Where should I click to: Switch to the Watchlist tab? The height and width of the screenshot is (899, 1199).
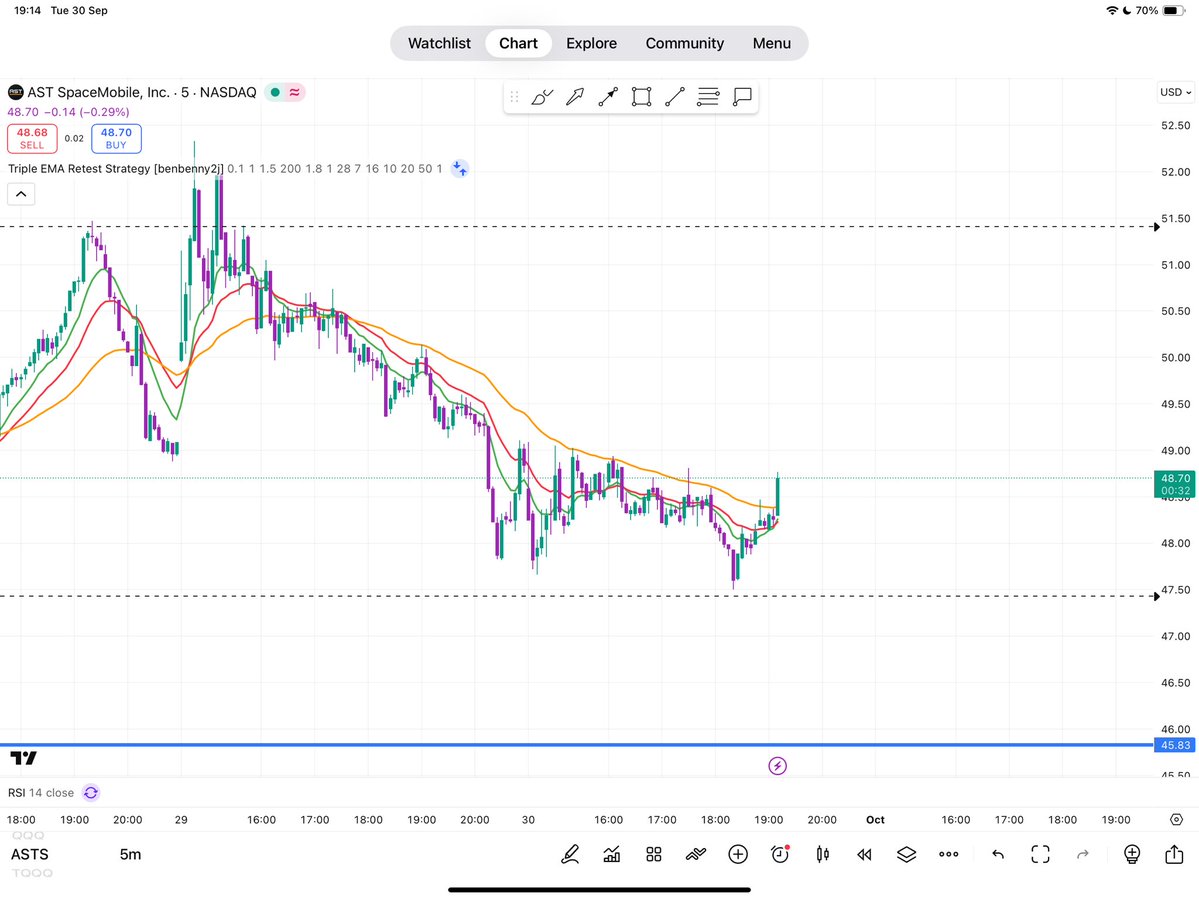click(439, 44)
